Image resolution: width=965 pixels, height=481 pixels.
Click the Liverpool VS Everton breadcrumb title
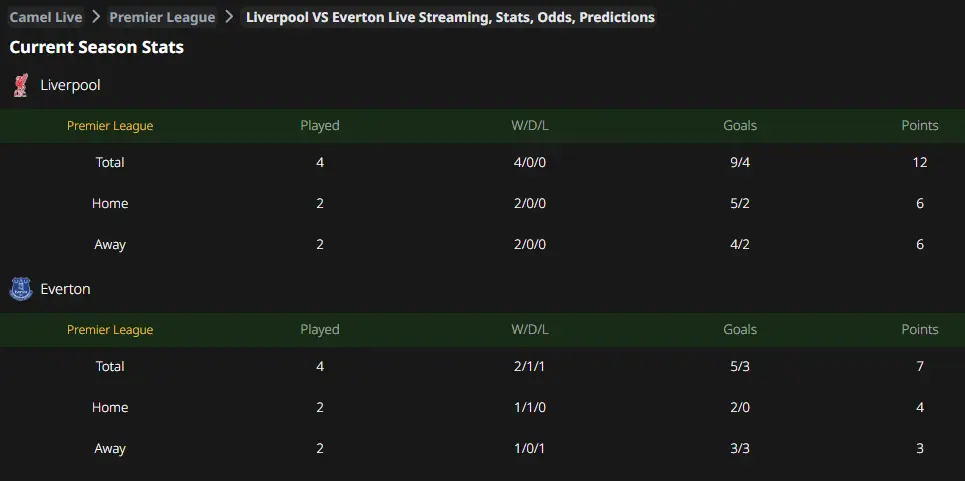pos(450,17)
